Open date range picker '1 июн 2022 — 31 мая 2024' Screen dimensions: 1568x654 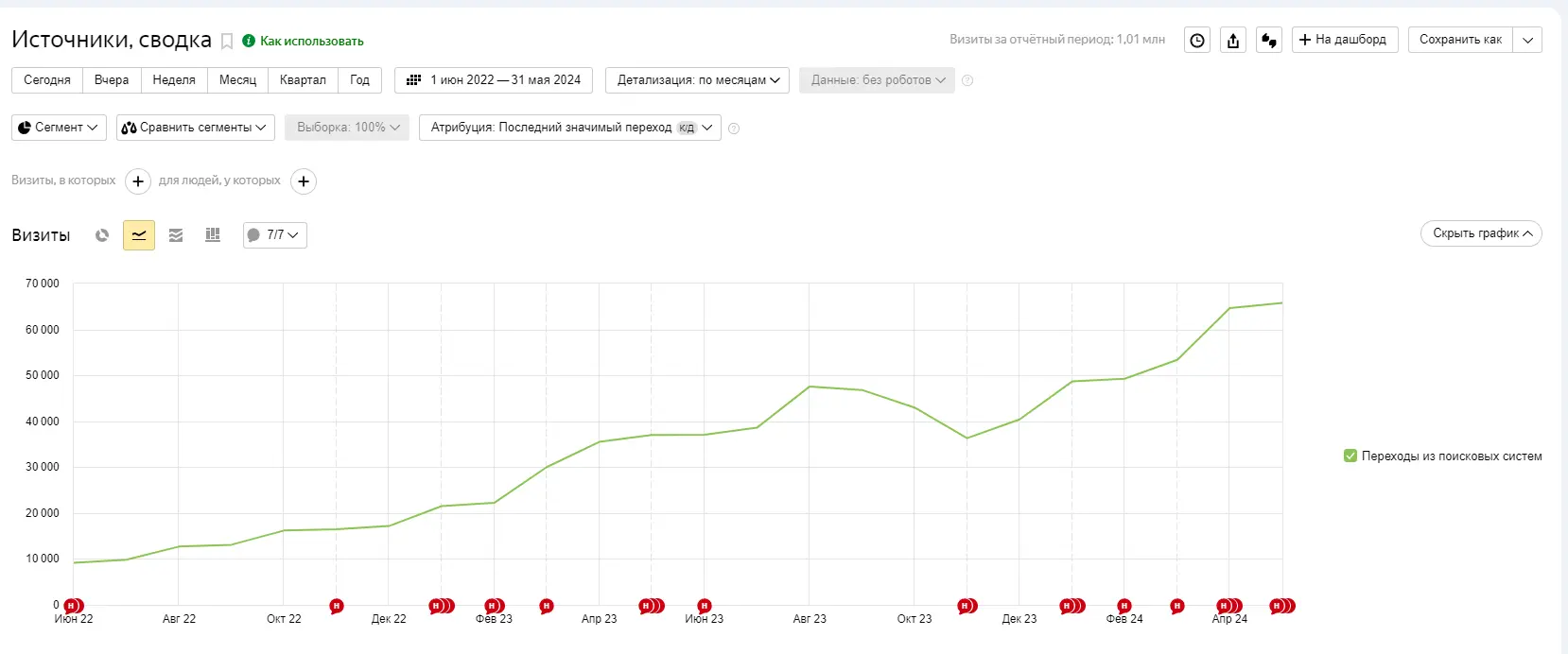[x=494, y=80]
